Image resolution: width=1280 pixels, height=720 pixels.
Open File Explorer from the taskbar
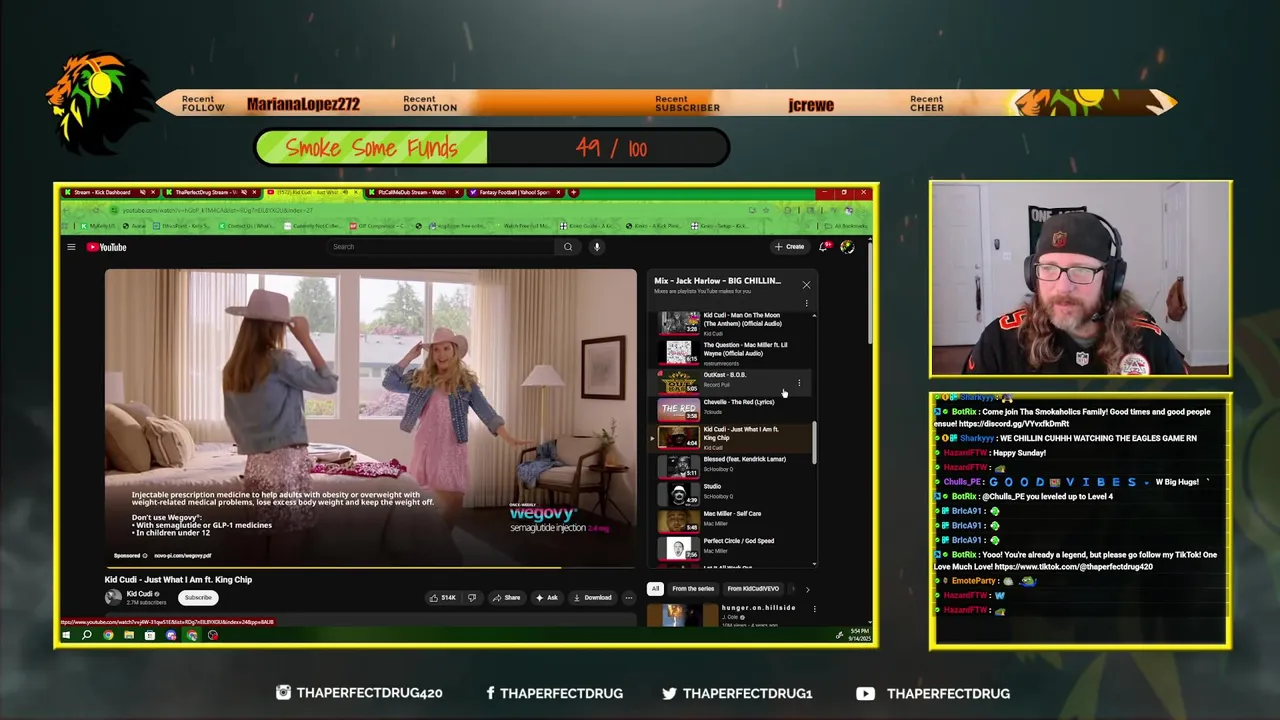tap(129, 635)
